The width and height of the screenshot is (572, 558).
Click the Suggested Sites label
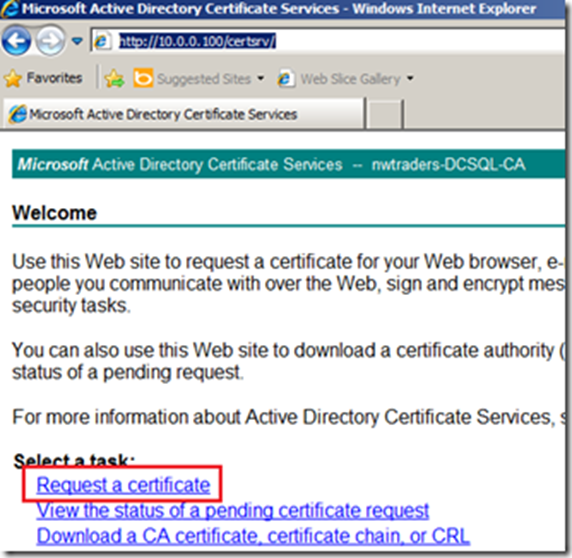204,79
